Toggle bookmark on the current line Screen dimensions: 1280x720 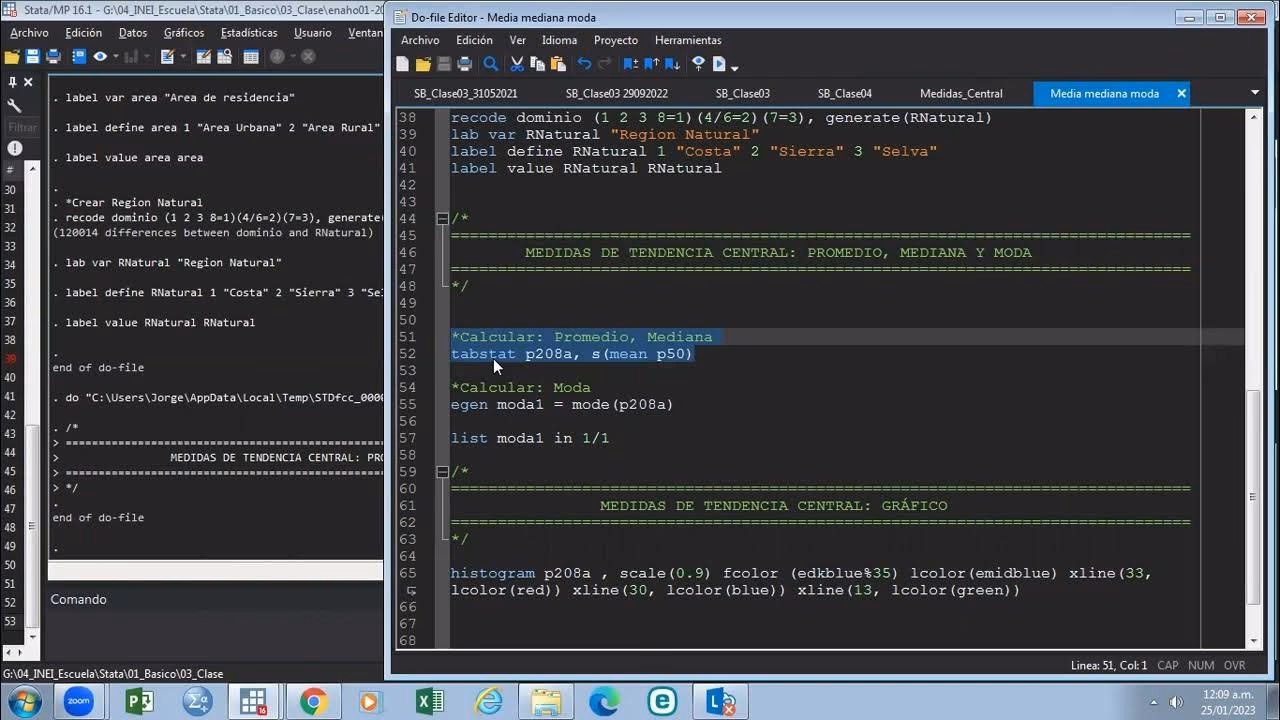(630, 64)
